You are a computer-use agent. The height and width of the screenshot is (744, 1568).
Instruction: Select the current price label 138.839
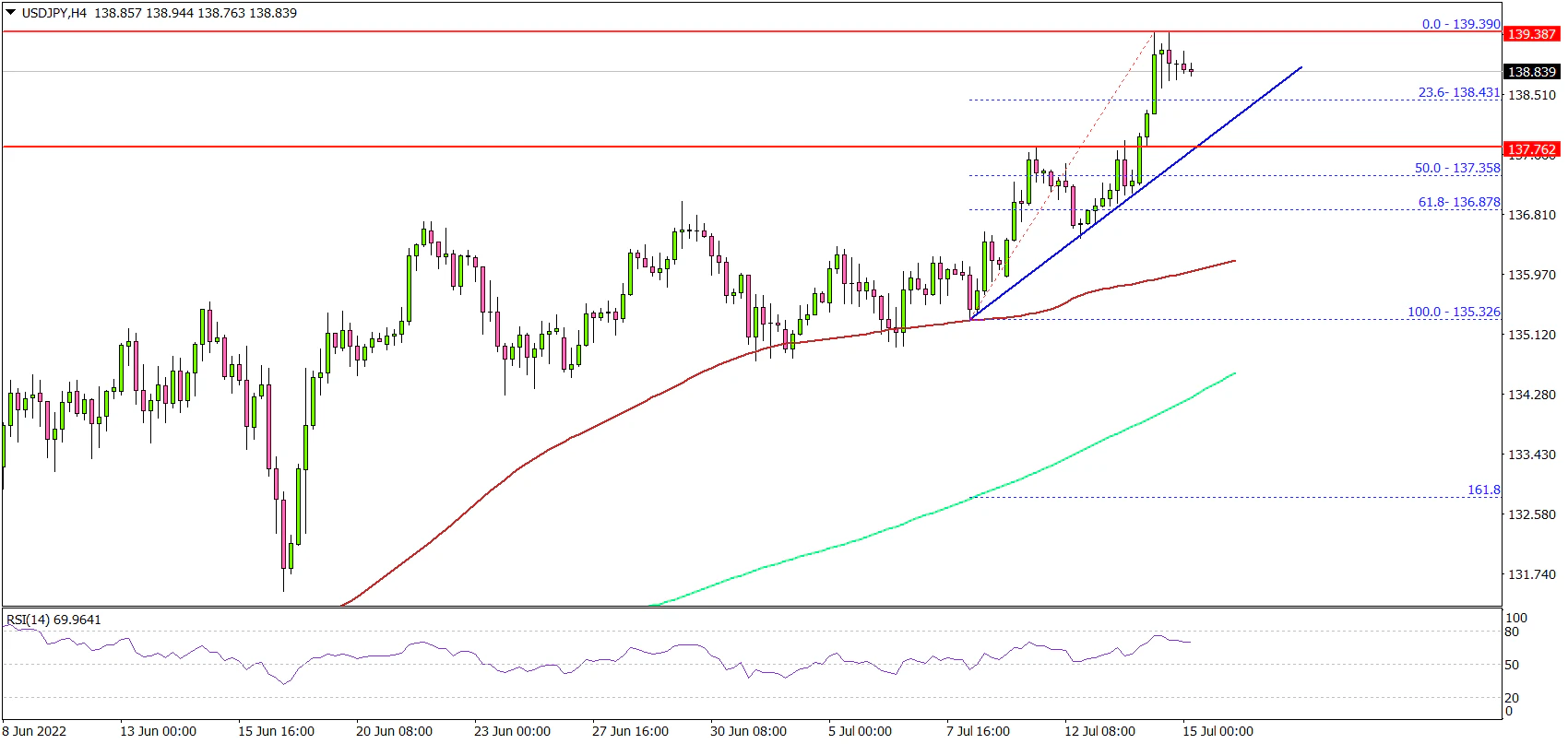click(1531, 72)
